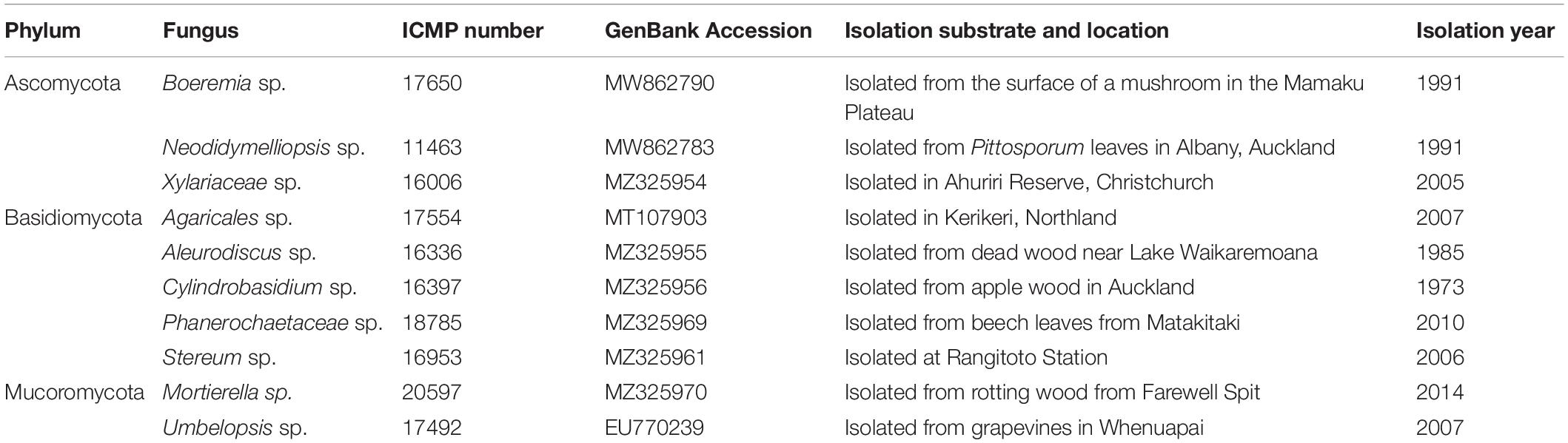Select the Umbelopsis sp. row entry

click(235, 428)
